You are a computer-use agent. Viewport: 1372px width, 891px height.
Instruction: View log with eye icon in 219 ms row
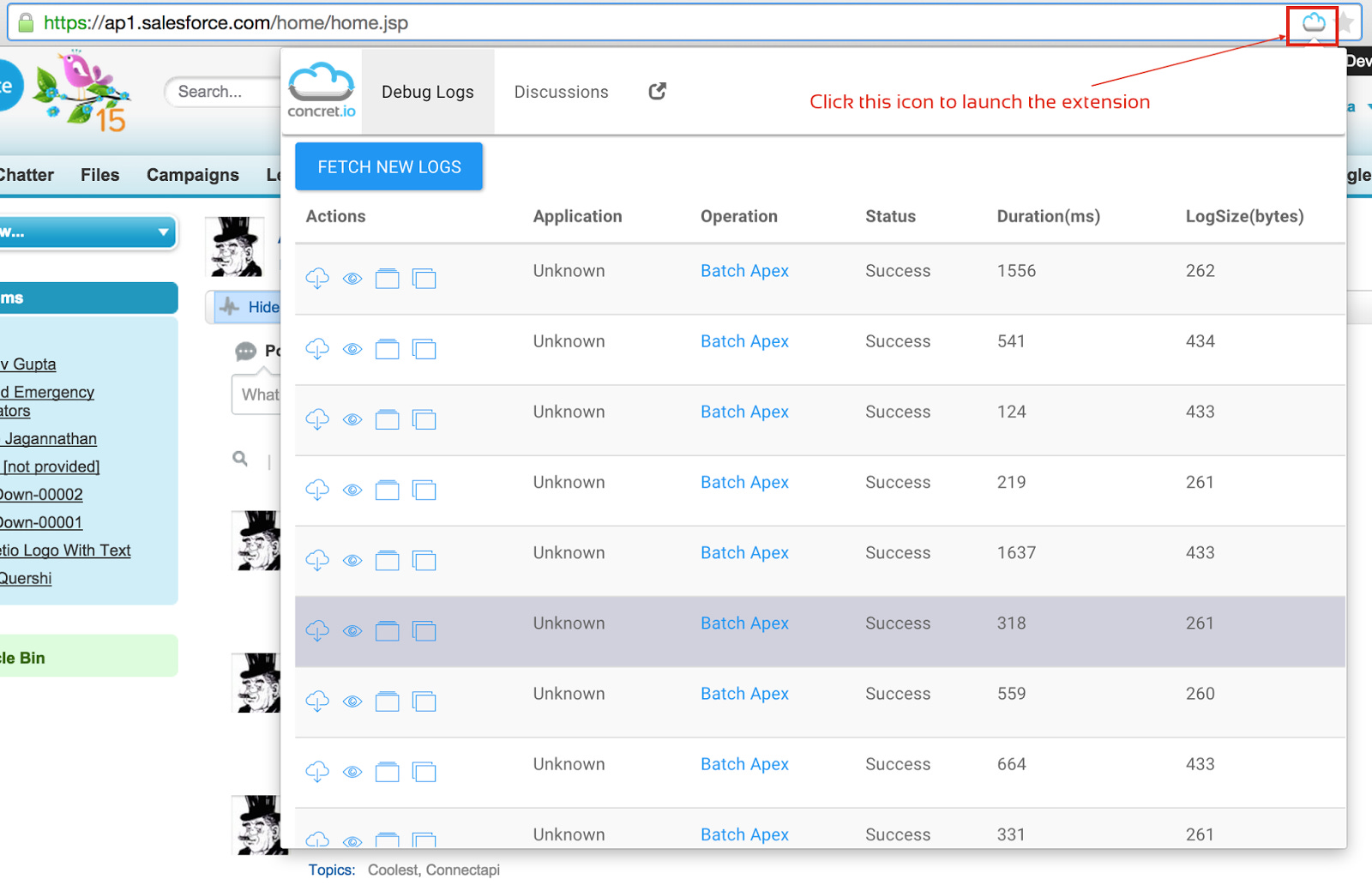(352, 490)
